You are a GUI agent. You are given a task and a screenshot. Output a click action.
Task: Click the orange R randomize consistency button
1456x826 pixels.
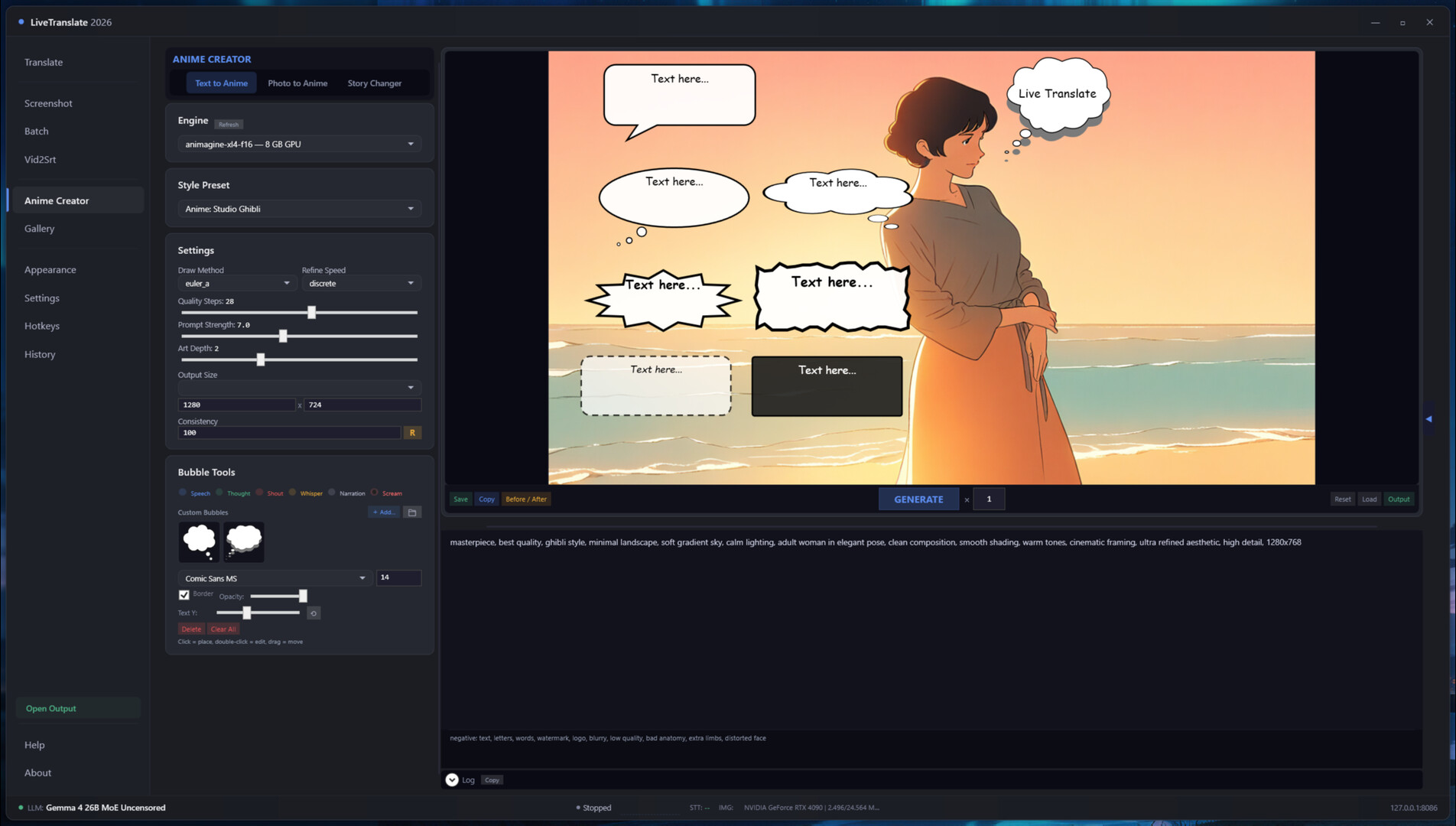coord(412,433)
